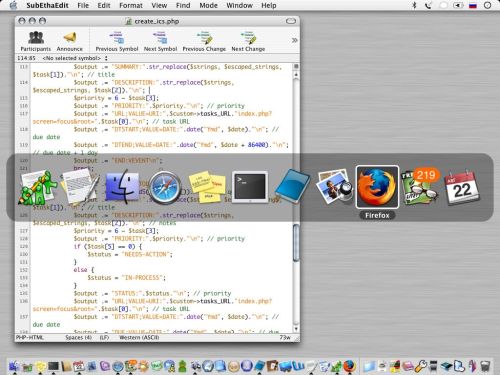
Task: Open the Trash in the Dock
Action: [485, 366]
